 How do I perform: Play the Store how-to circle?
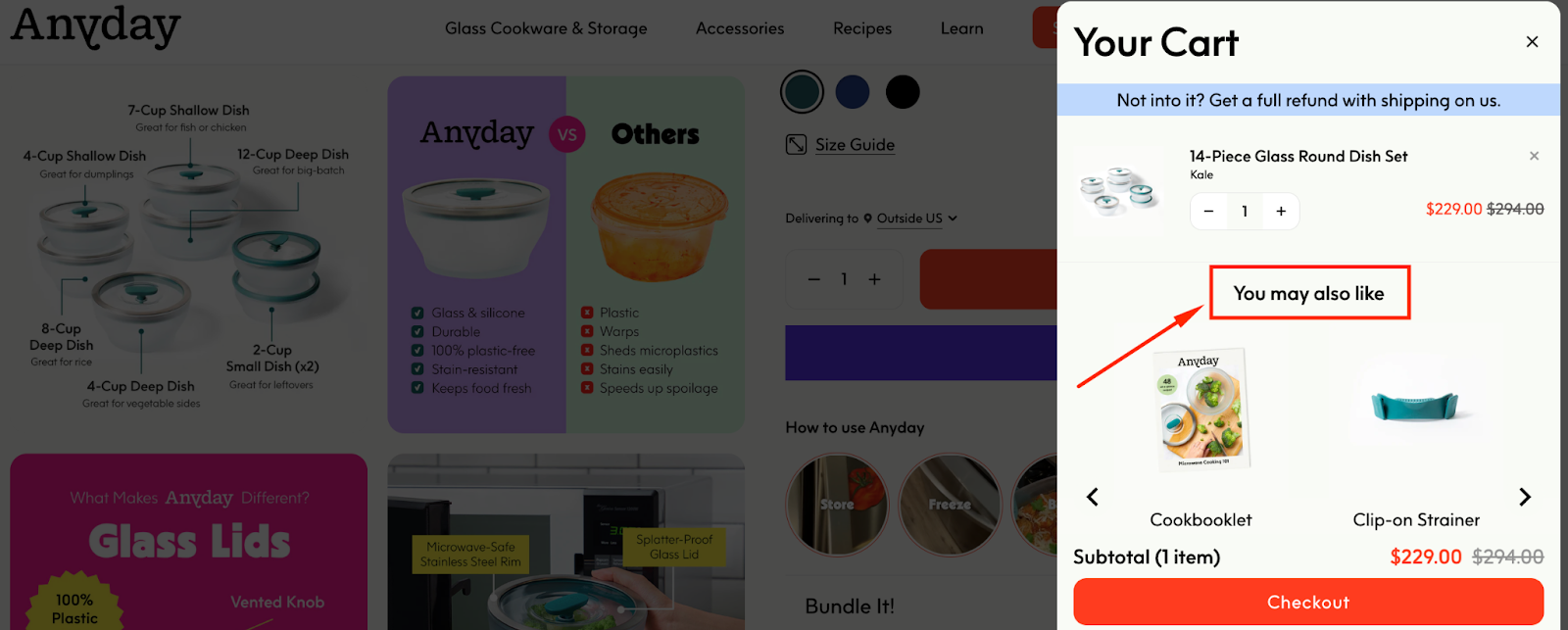[837, 505]
